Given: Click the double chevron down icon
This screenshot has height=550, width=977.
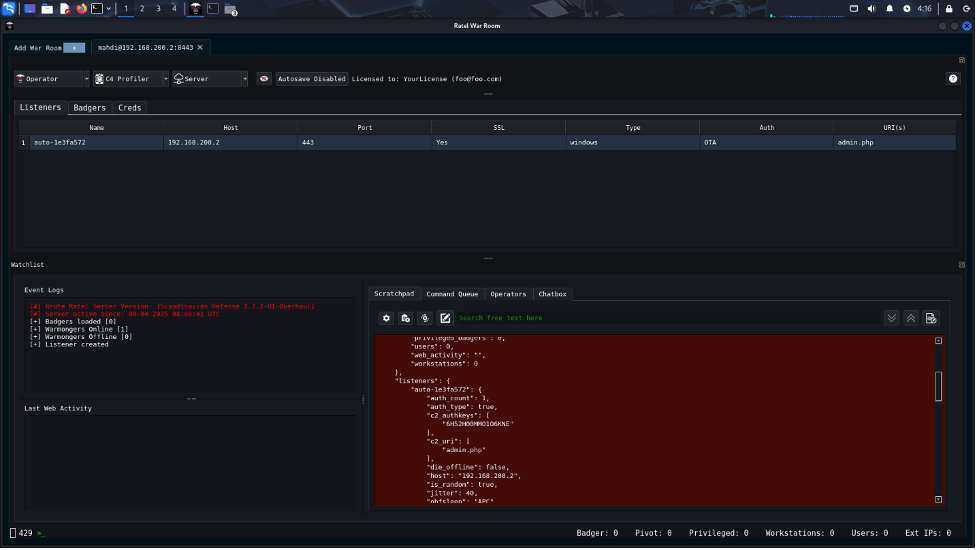Looking at the screenshot, I should 892,318.
